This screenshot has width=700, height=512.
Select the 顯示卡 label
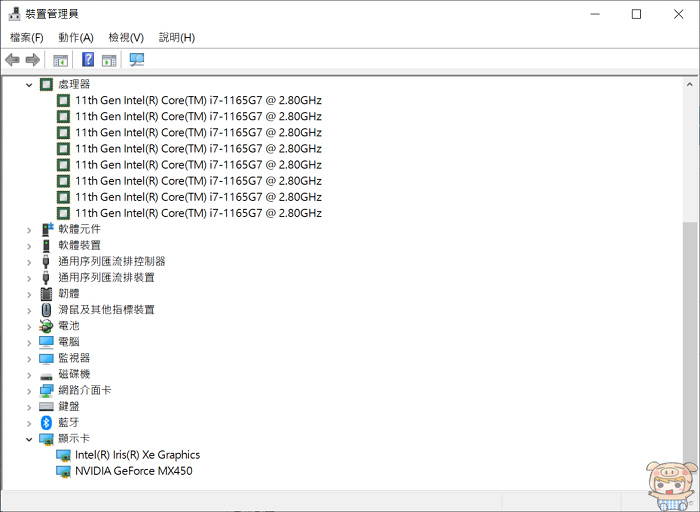point(74,438)
